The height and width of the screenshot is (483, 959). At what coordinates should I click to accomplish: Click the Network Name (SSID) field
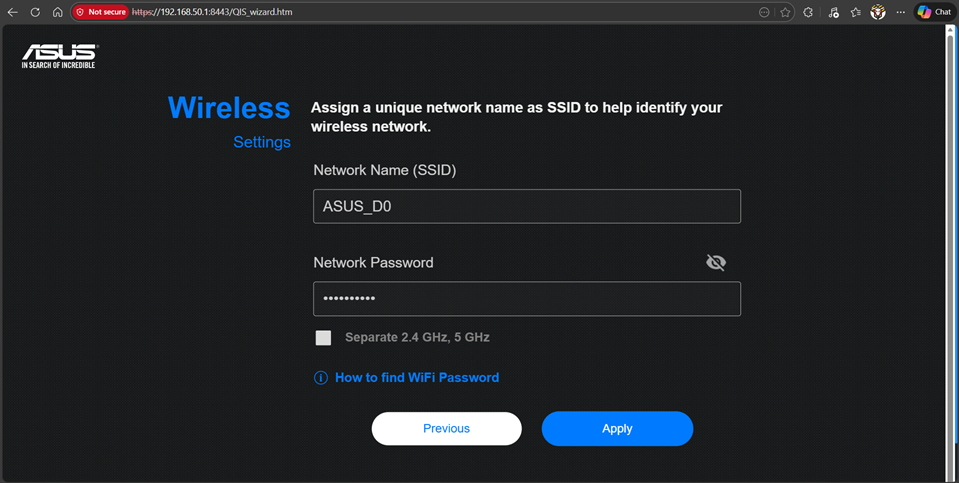pyautogui.click(x=526, y=206)
